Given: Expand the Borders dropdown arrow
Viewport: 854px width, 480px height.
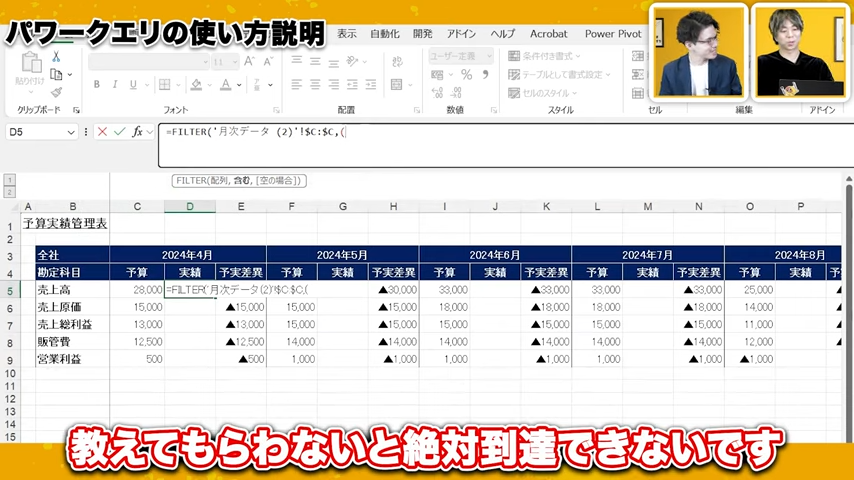Looking at the screenshot, I should pos(178,85).
